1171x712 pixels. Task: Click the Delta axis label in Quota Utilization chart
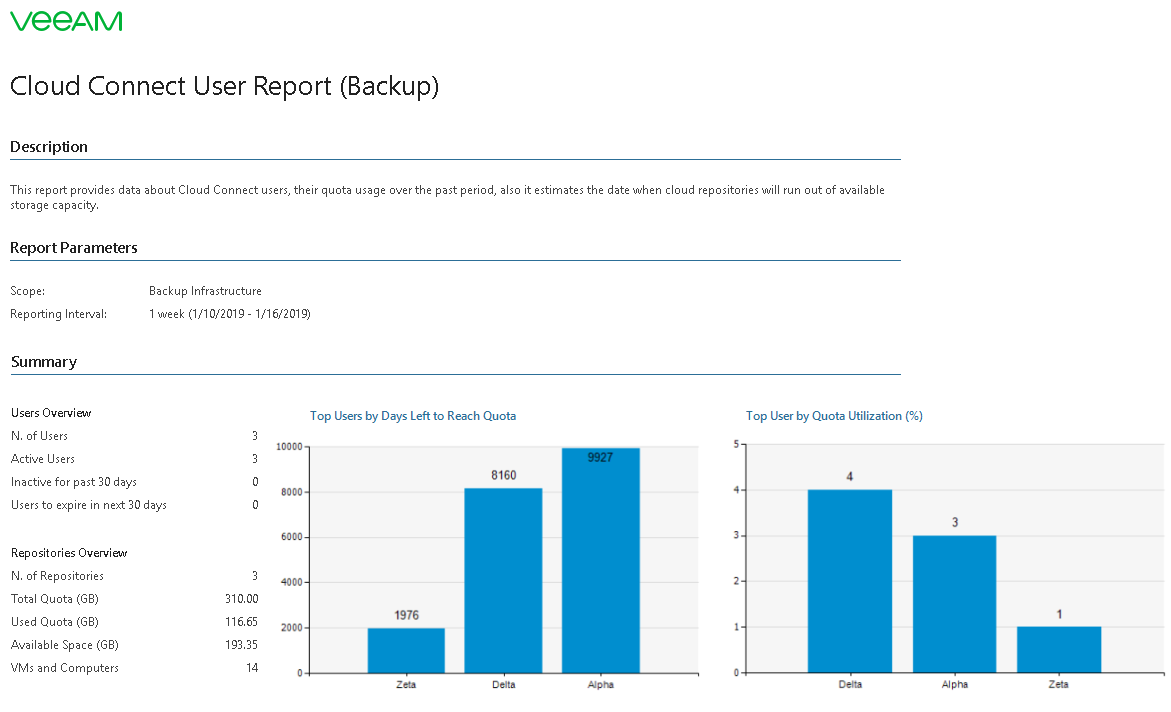coord(850,684)
